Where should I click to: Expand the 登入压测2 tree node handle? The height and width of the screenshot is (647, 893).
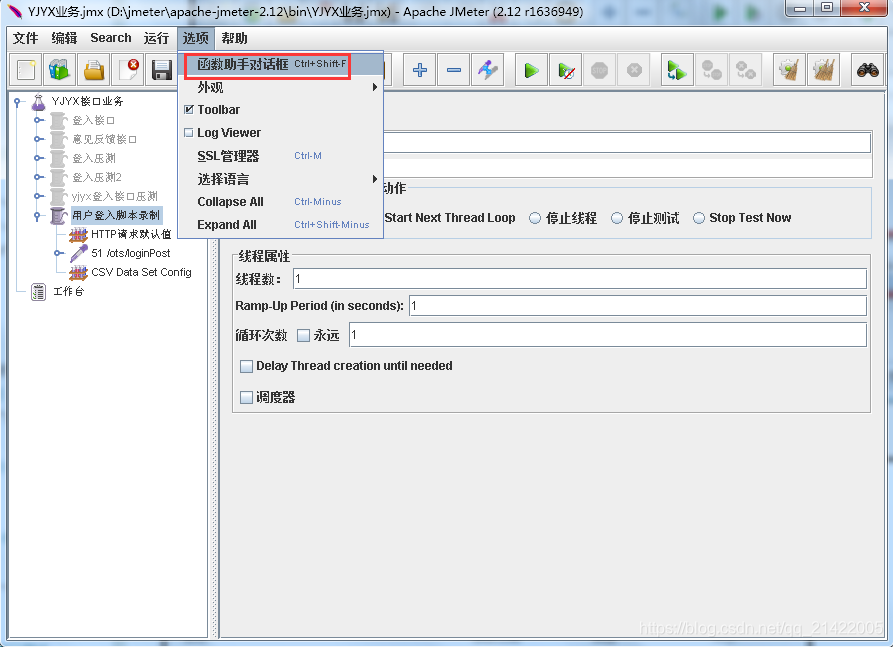[x=38, y=177]
